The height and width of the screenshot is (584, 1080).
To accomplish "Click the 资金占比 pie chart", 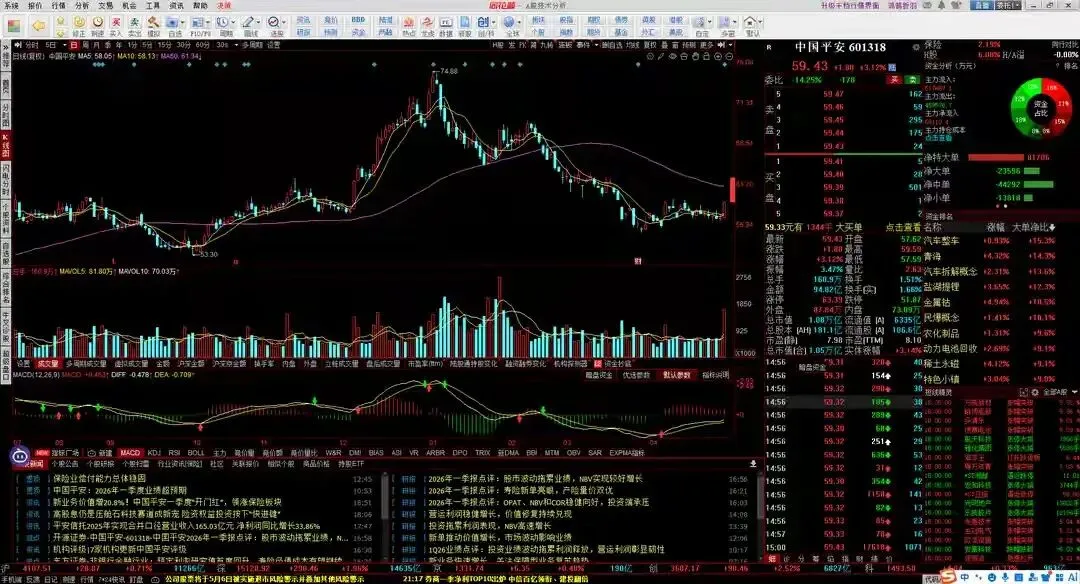I will [1040, 107].
